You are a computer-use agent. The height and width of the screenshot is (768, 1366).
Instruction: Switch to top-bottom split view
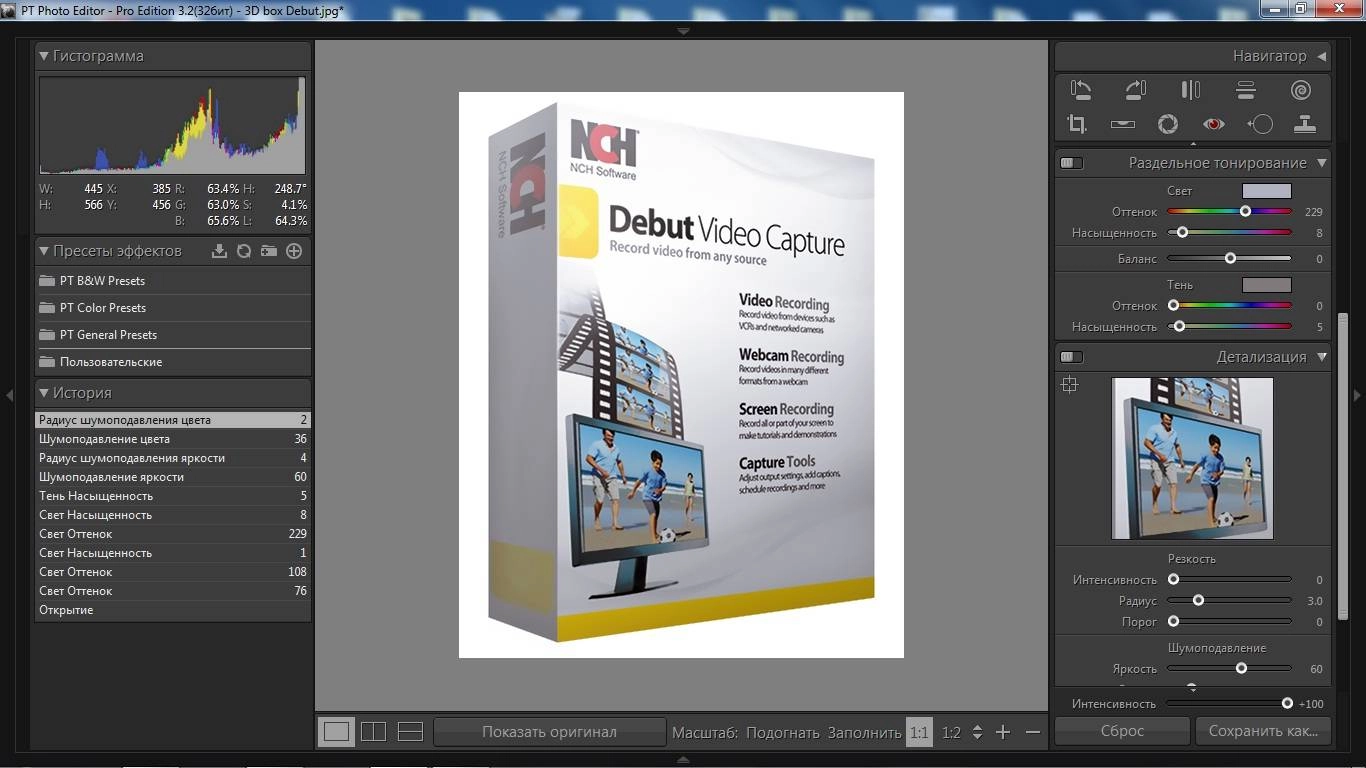(x=410, y=732)
